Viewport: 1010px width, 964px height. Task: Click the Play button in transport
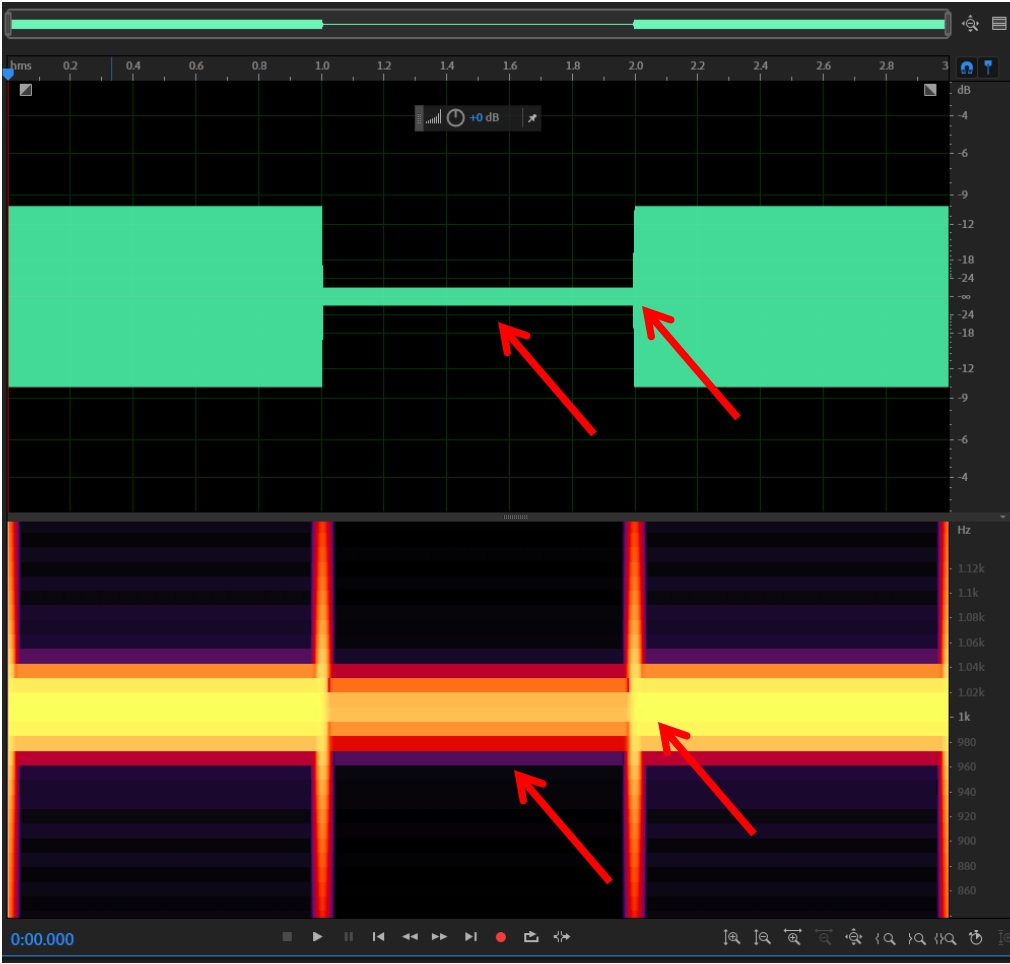click(317, 937)
